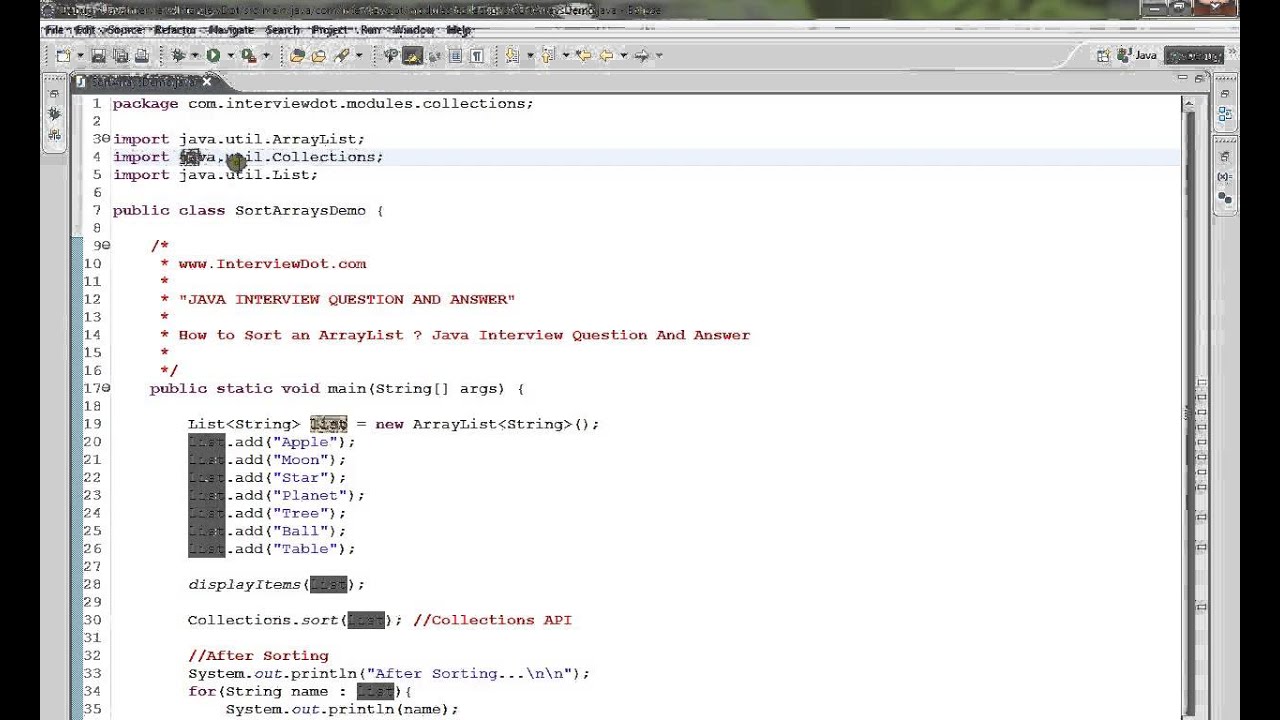The image size is (1280, 720).
Task: Open the Run configurations dropdown arrow
Action: [x=230, y=56]
